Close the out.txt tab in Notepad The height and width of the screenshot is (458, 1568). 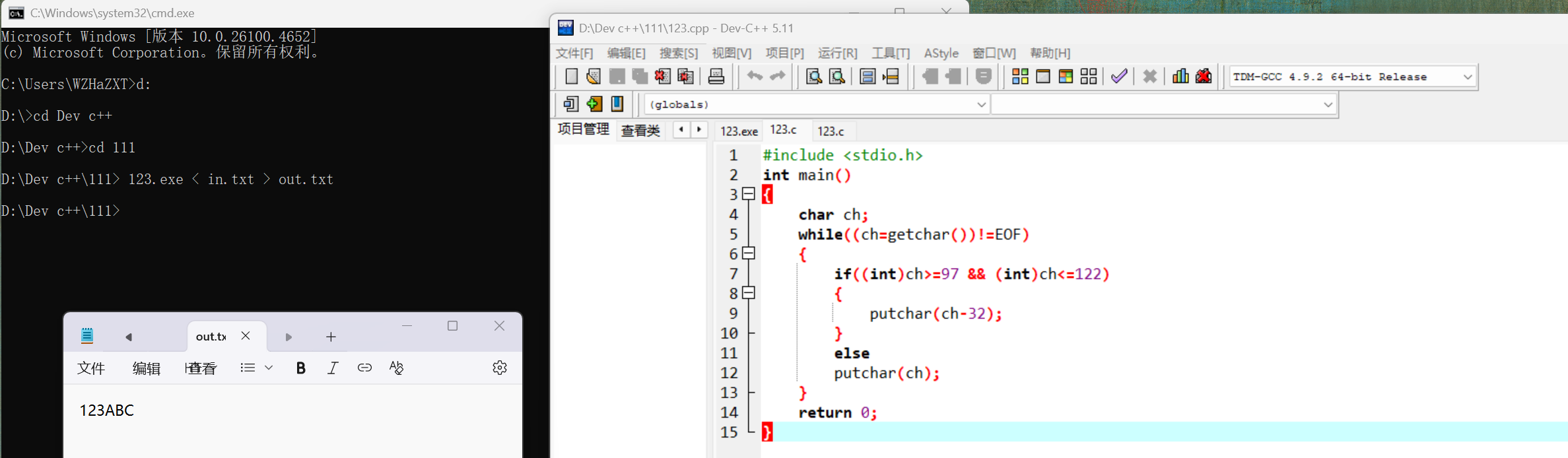click(x=246, y=336)
